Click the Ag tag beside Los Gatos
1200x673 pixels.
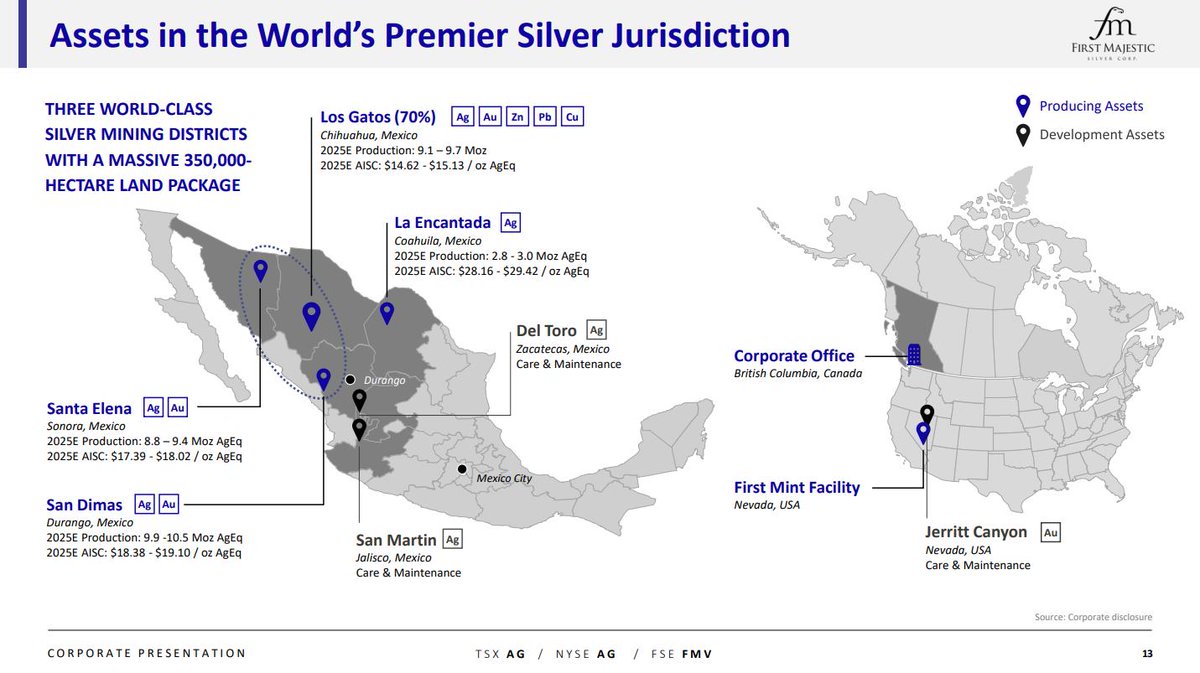point(463,116)
